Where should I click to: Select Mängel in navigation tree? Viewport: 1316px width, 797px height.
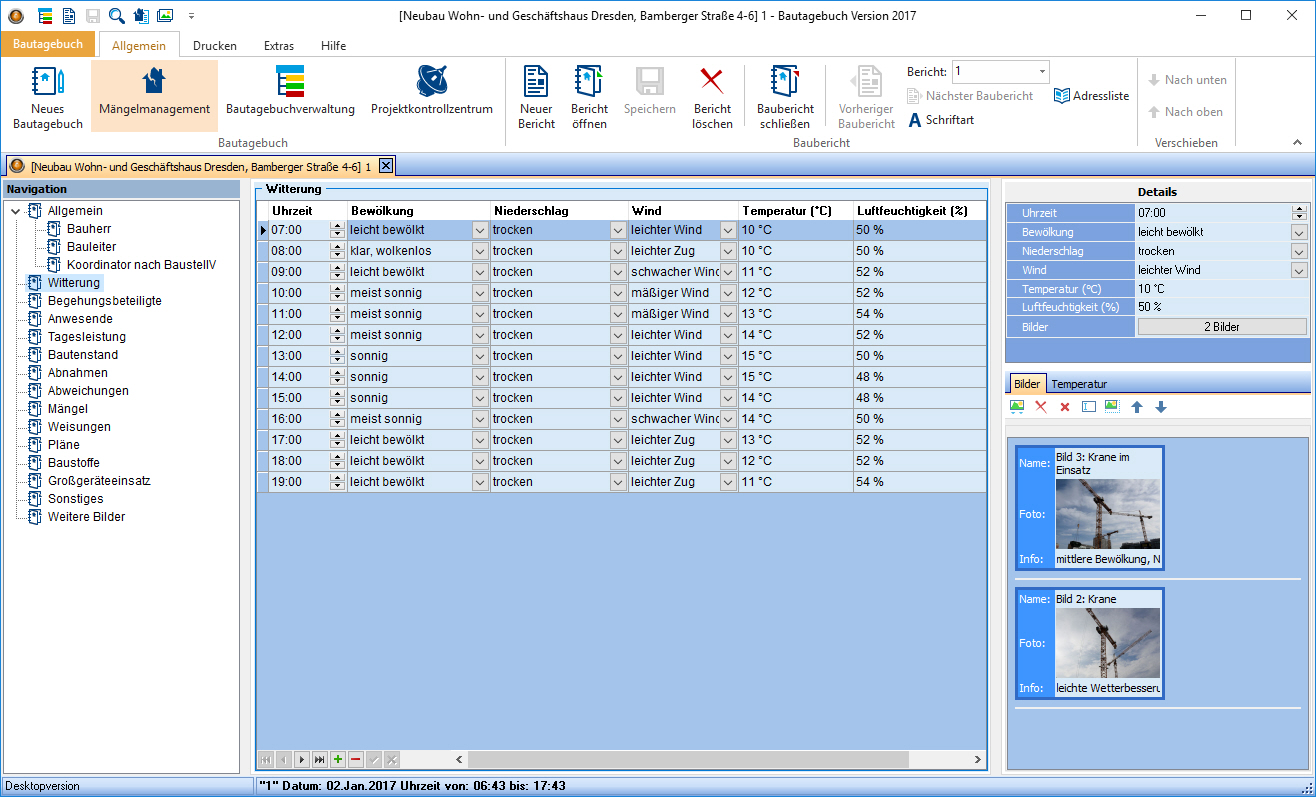[x=67, y=409]
